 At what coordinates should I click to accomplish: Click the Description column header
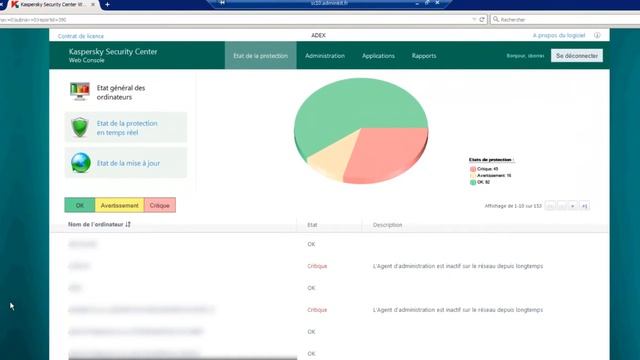click(x=387, y=225)
